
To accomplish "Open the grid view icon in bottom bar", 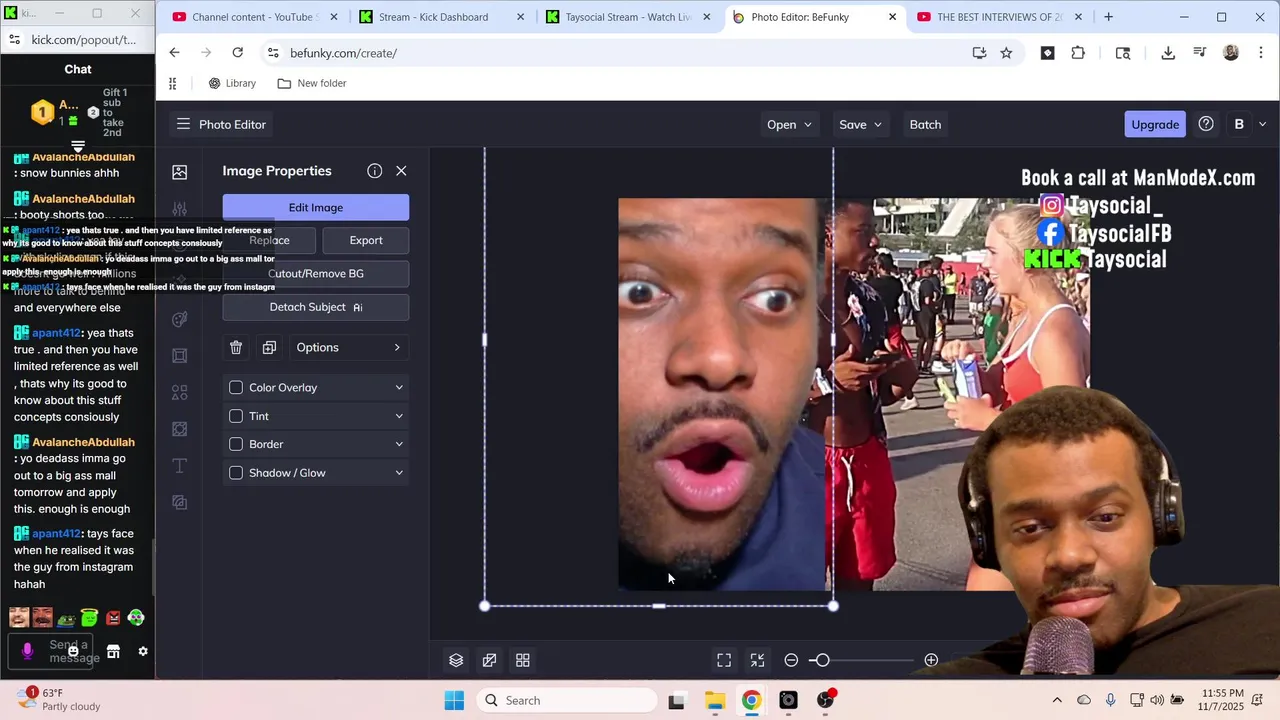I will coord(522,660).
